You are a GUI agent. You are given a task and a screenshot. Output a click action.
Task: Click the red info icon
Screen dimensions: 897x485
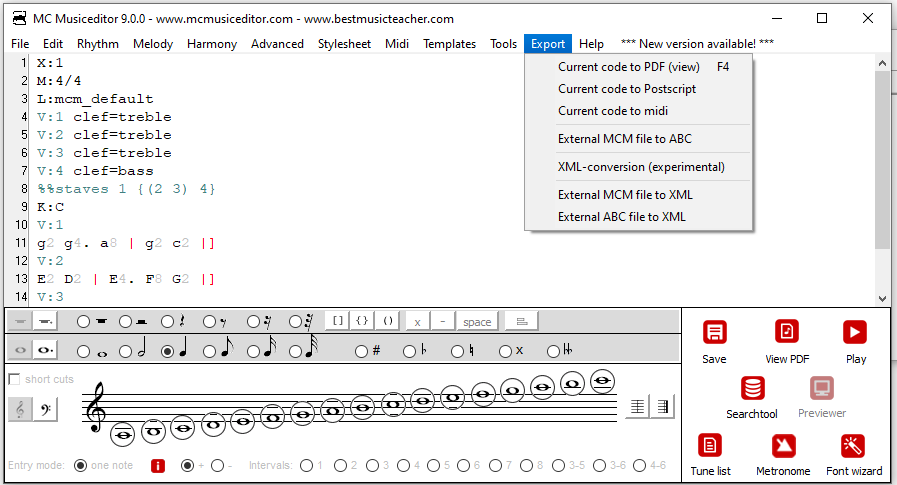[x=158, y=466]
